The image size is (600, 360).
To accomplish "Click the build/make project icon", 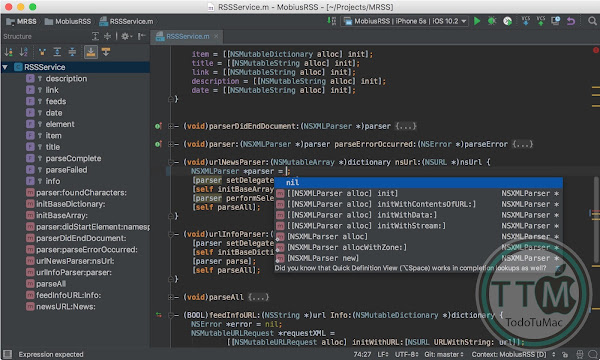I will coord(331,21).
